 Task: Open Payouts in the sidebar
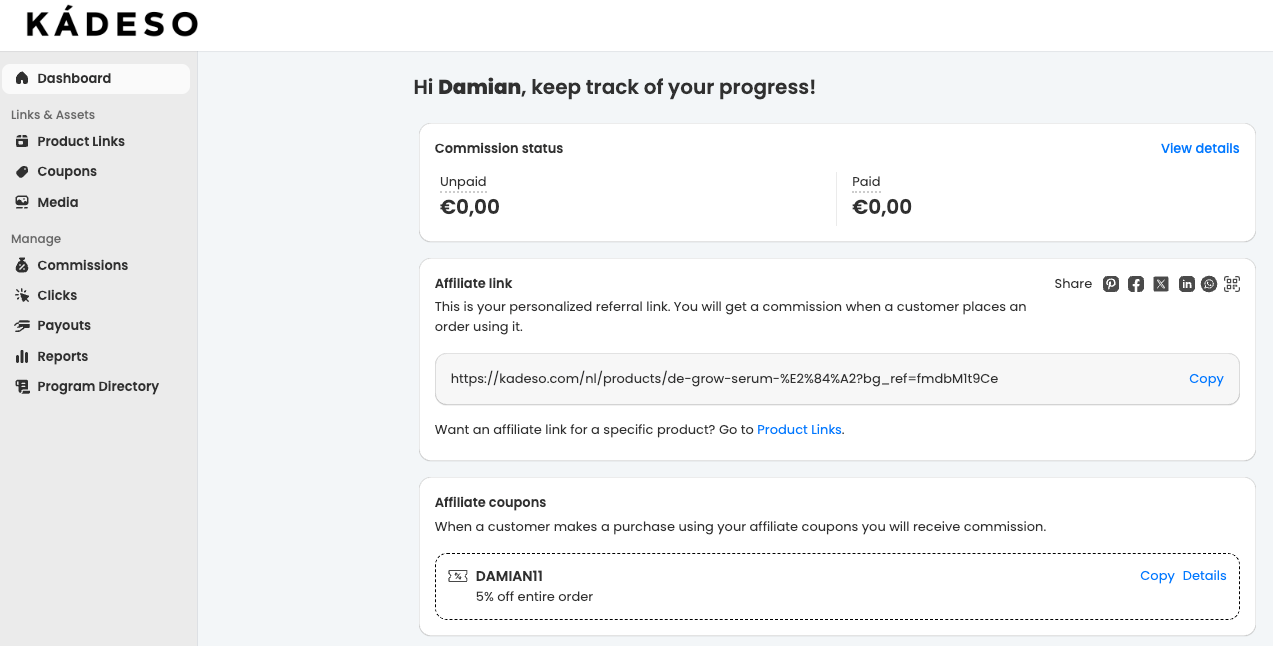(96, 325)
